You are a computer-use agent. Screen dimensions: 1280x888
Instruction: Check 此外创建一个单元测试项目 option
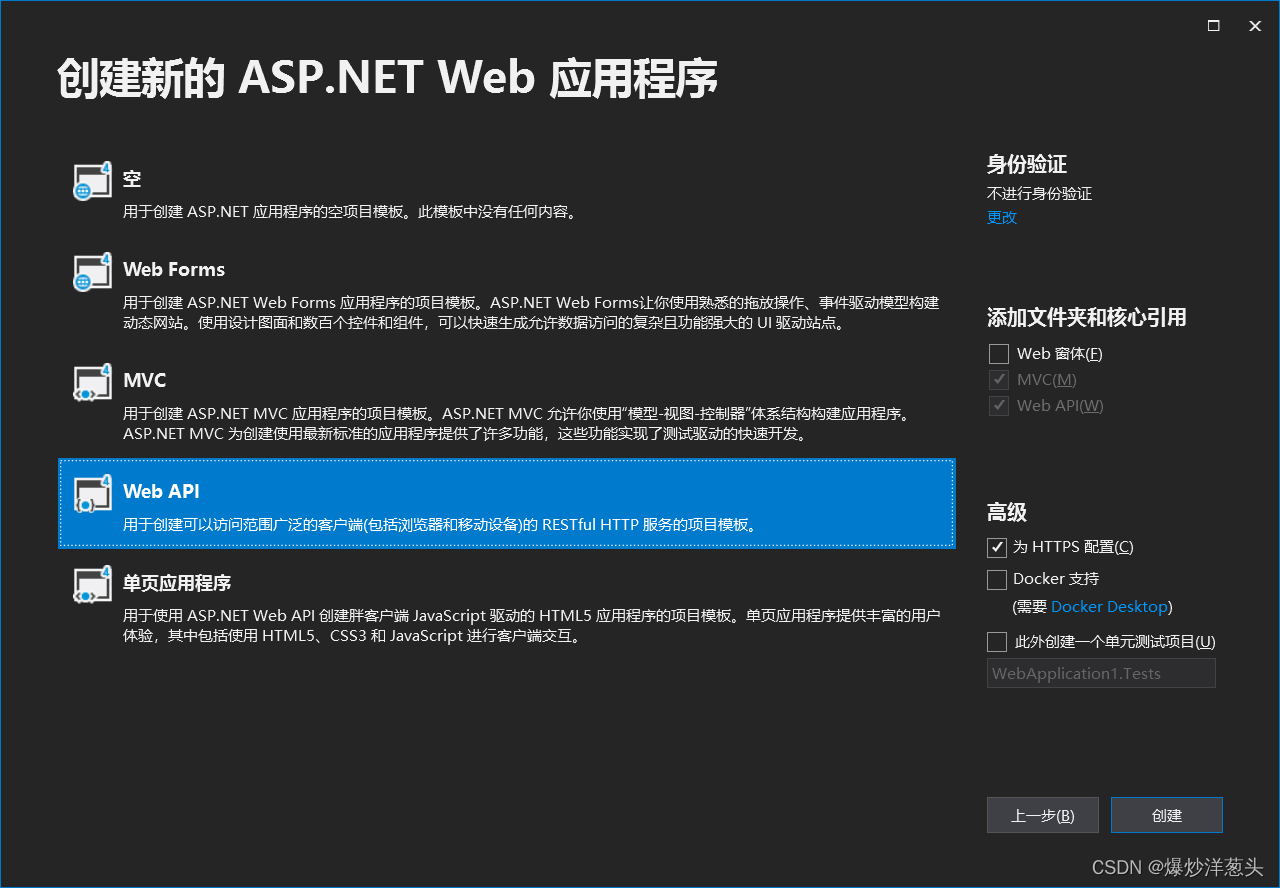click(x=996, y=641)
